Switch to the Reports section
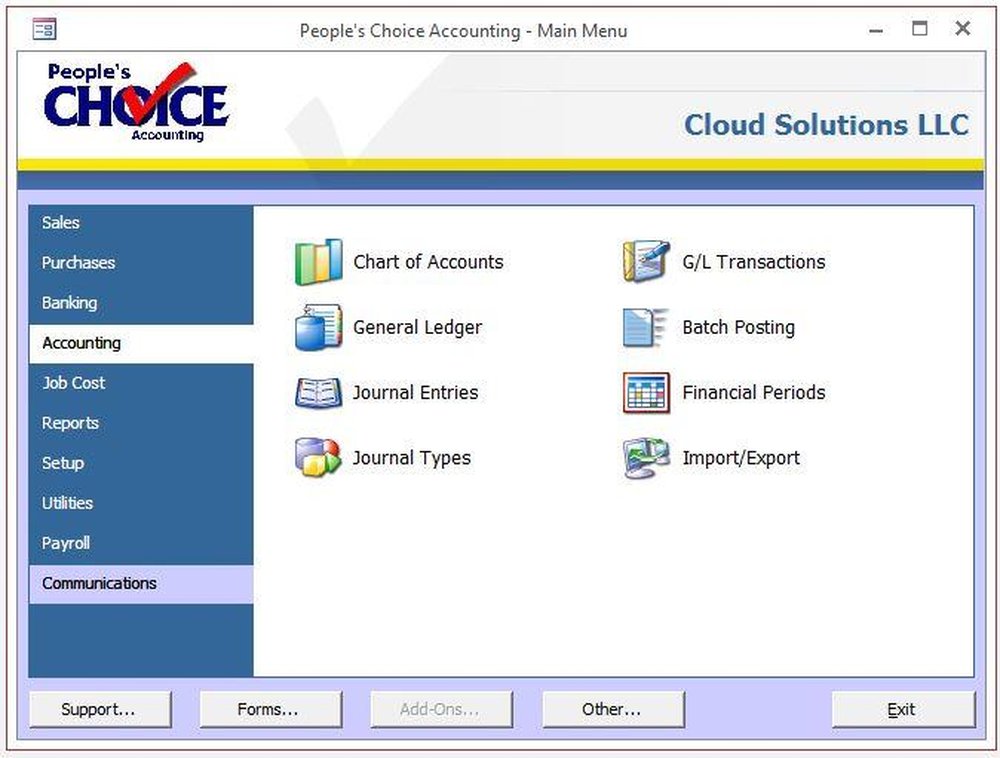1000x758 pixels. pyautogui.click(x=70, y=422)
